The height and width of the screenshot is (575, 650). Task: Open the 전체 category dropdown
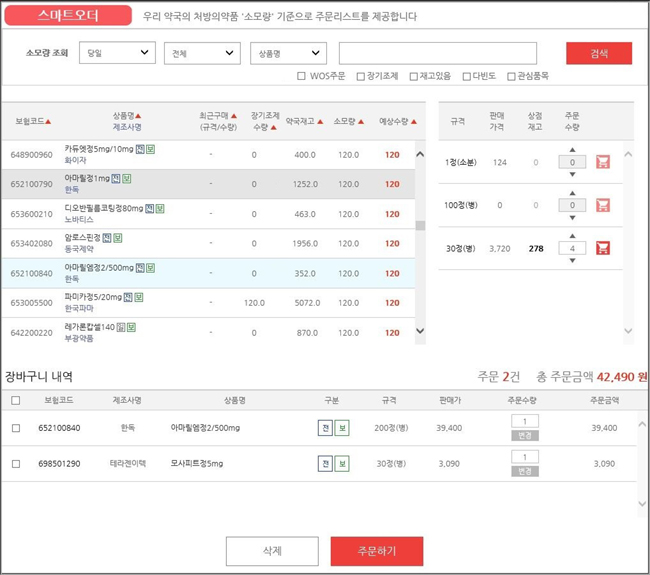pos(202,53)
